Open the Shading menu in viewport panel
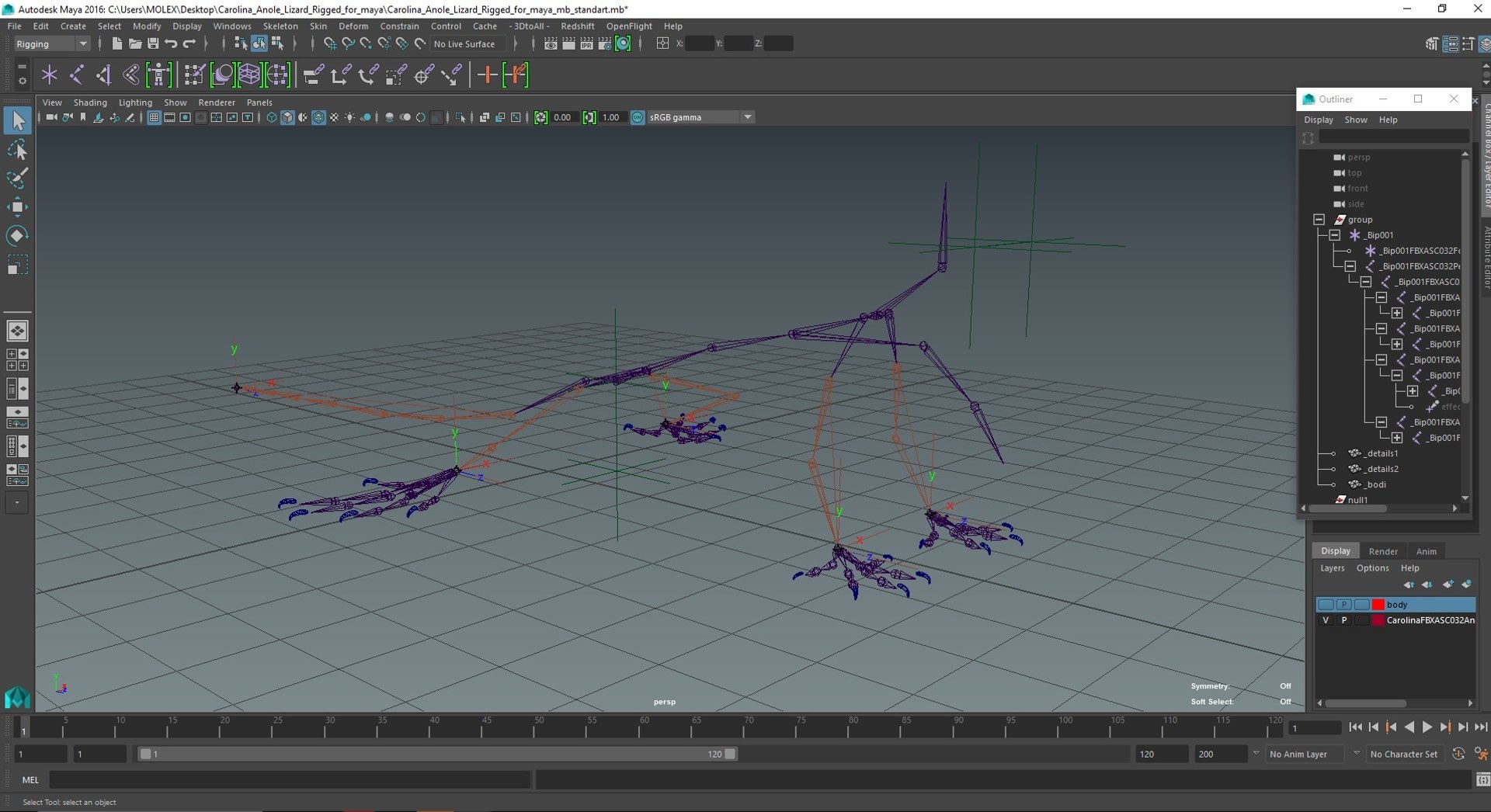Screen dimensions: 1491x812 90,102
